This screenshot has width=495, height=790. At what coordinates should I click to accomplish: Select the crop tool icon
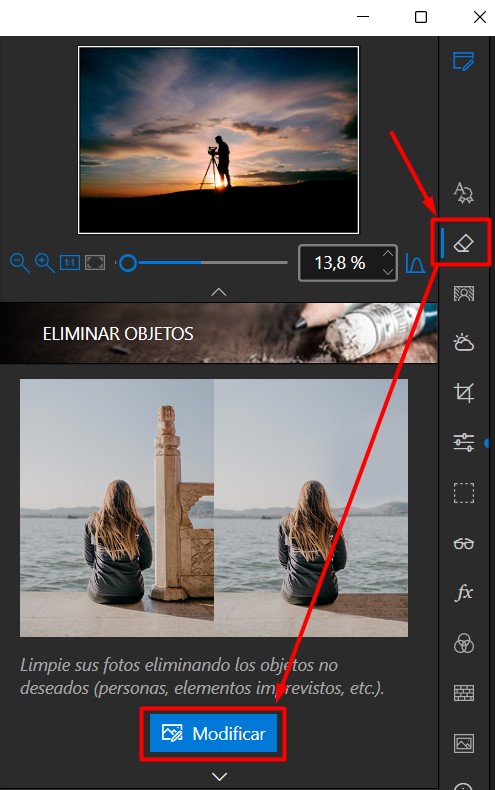[464, 392]
